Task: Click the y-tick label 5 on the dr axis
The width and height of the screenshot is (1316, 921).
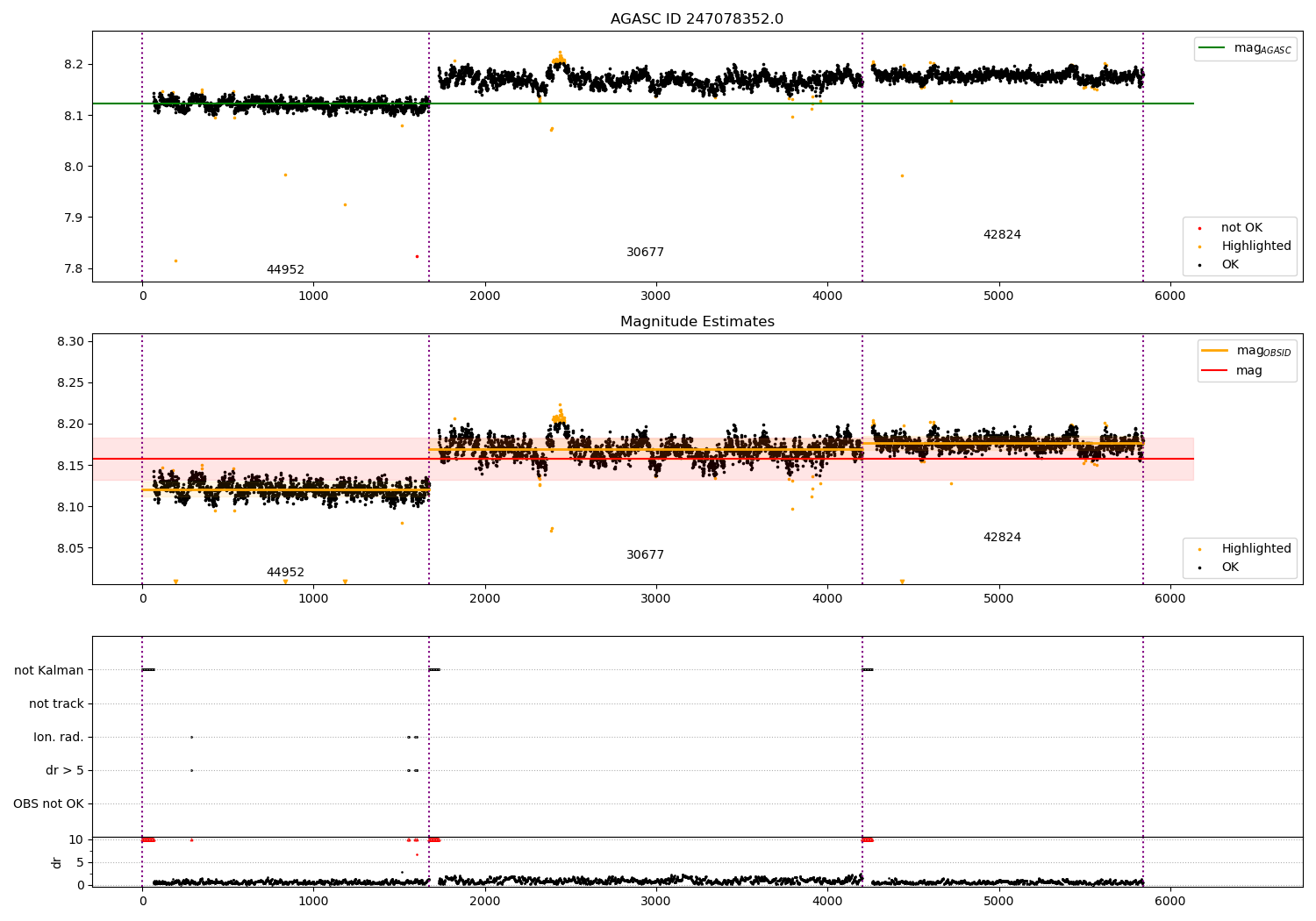Action: tap(80, 863)
